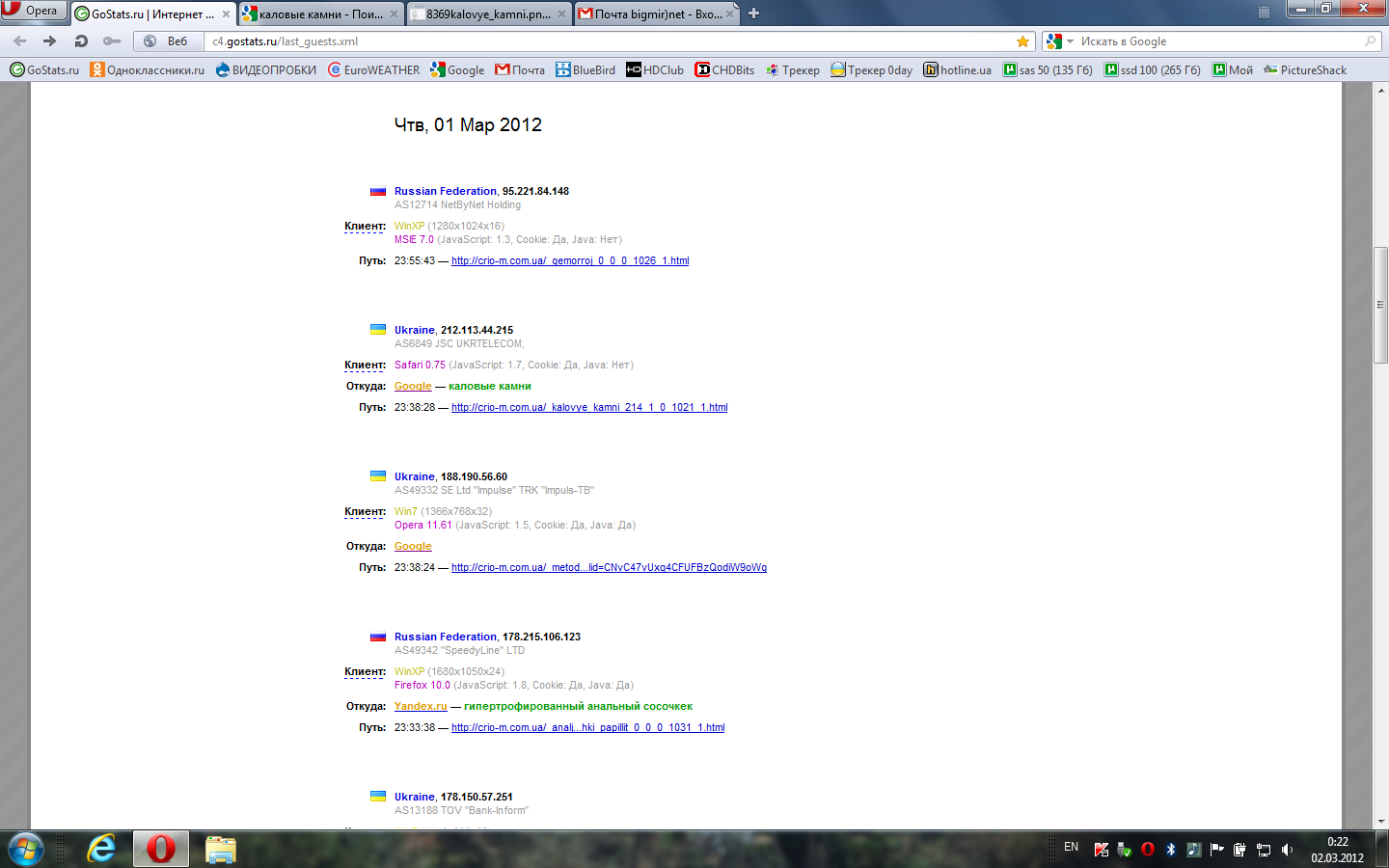Click the scrollbar down arrow
Image resolution: width=1389 pixels, height=868 pixels.
(1380, 821)
